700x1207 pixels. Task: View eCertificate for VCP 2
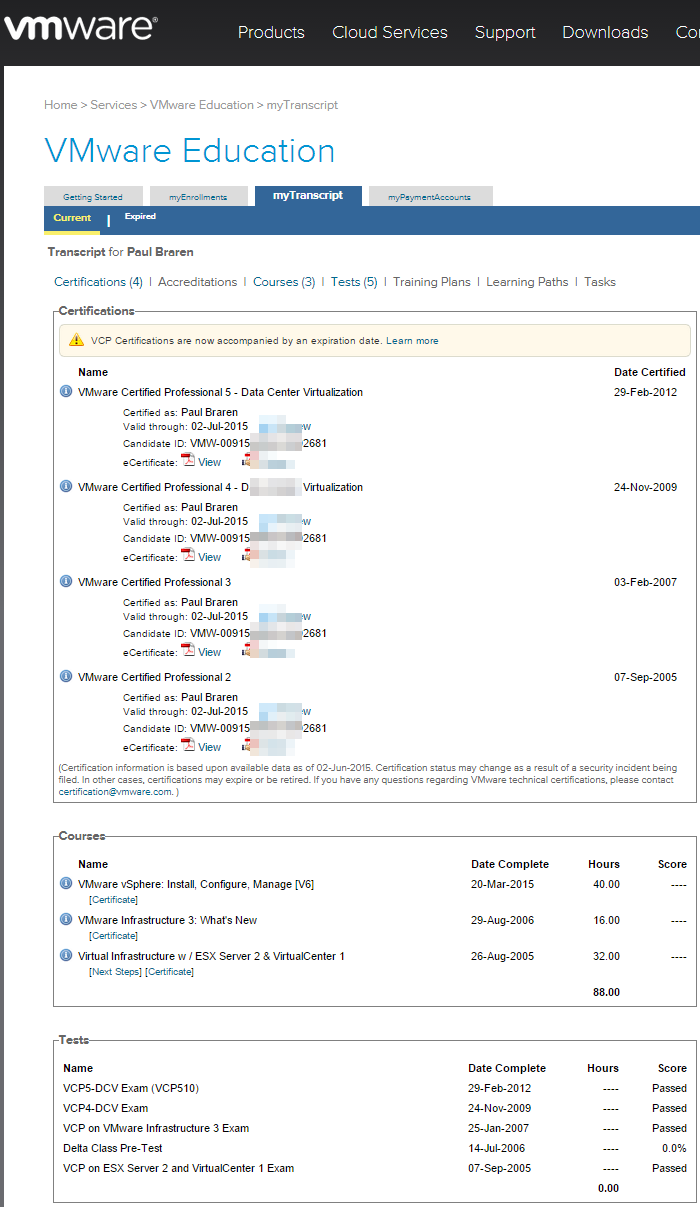tap(210, 747)
